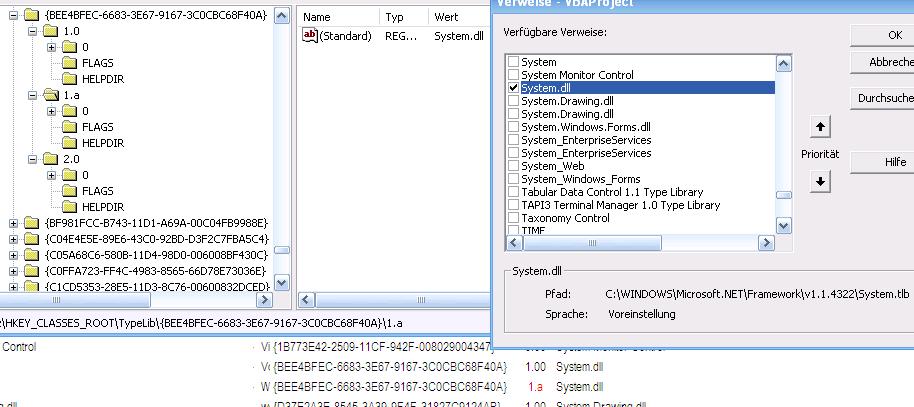The width and height of the screenshot is (914, 407).
Task: Sort registry values by Typ column
Action: tap(404, 17)
